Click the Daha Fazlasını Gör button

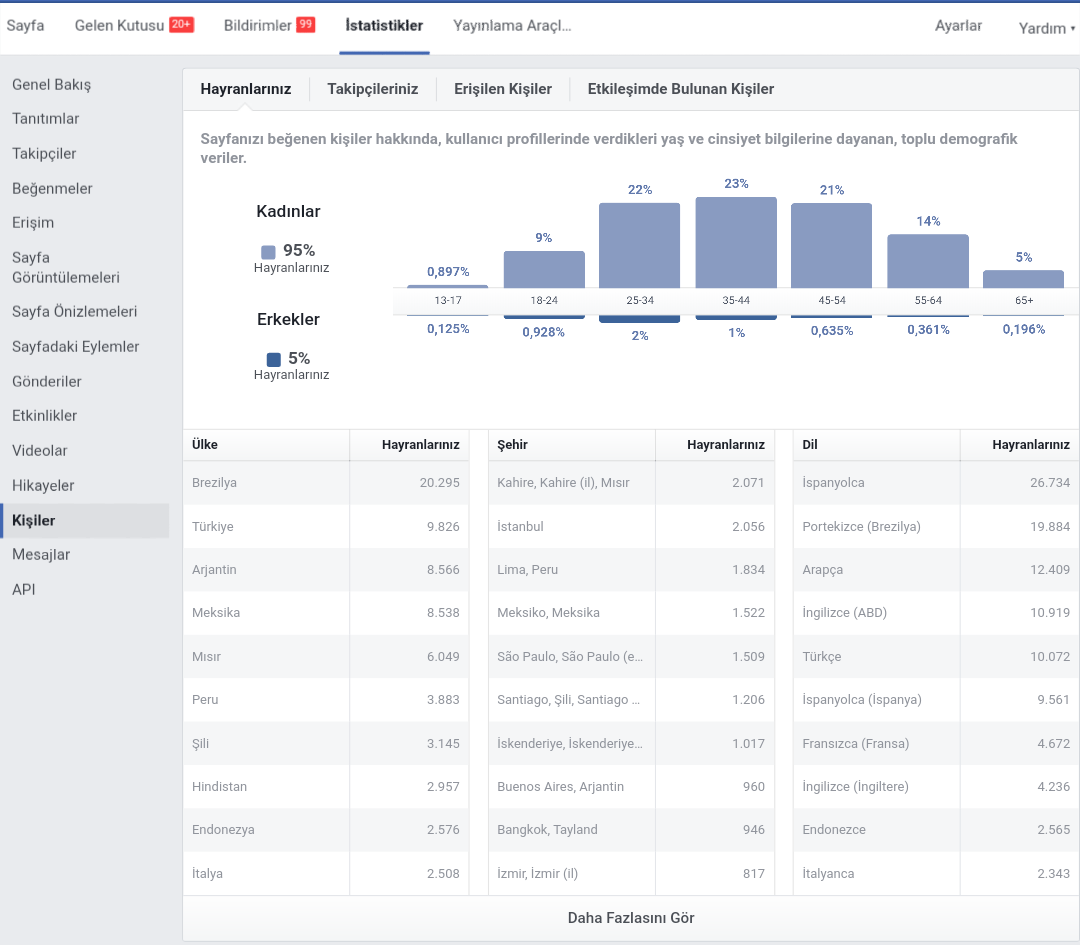631,918
